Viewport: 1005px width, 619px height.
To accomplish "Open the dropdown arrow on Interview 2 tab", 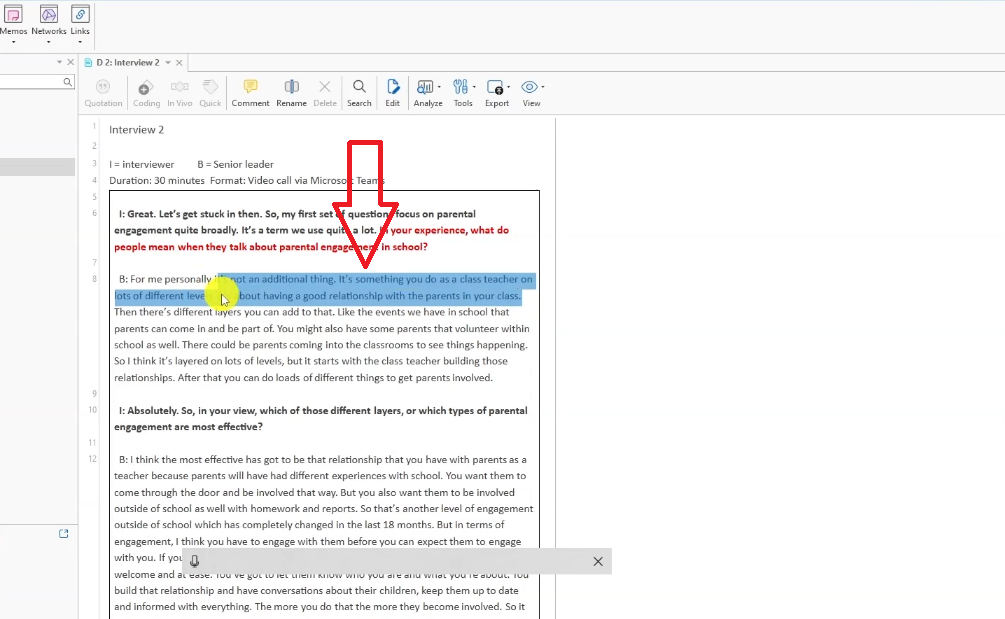I will [168, 63].
